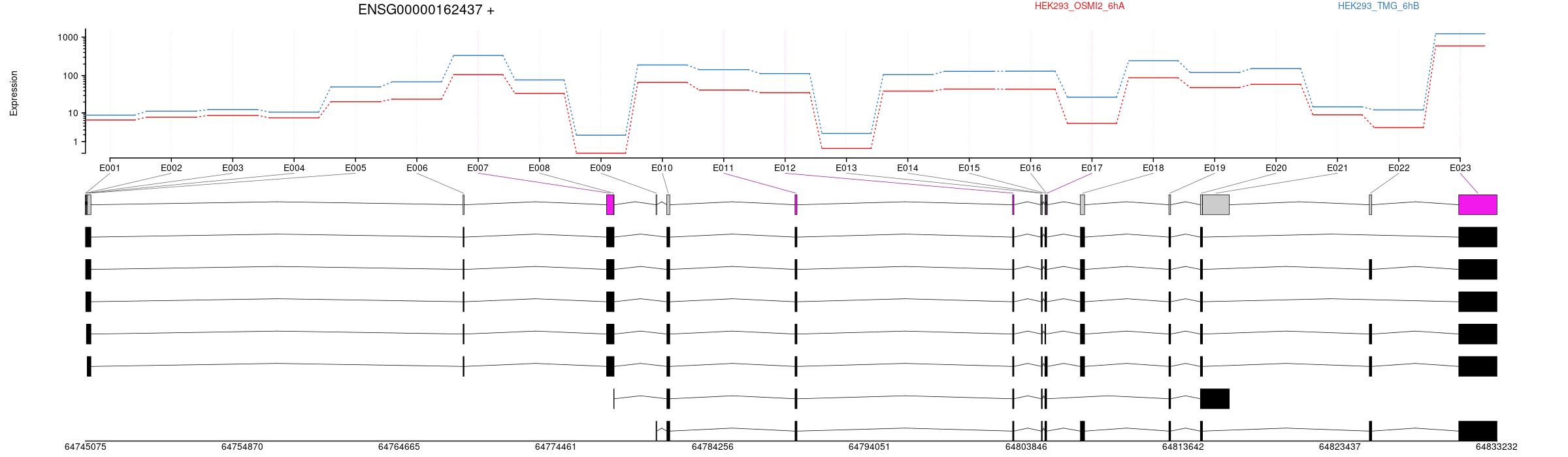Viewport: 1568px width, 457px height.
Task: Click the E018 exon label
Action: point(1153,168)
